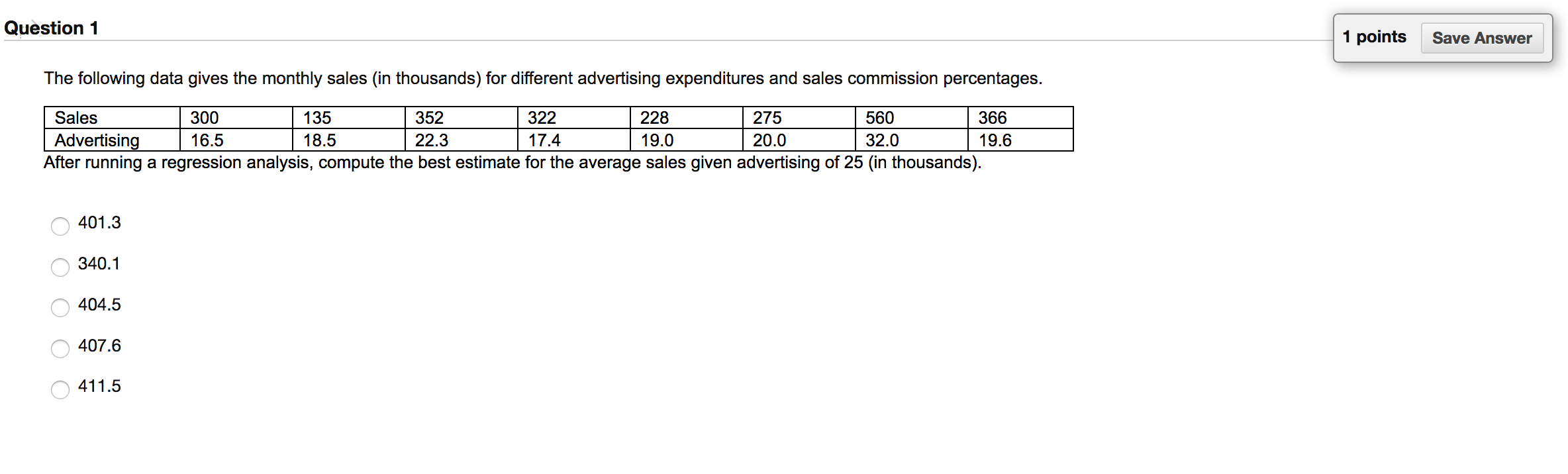Select the 401.3 answer option
1568x474 pixels.
coord(60,226)
